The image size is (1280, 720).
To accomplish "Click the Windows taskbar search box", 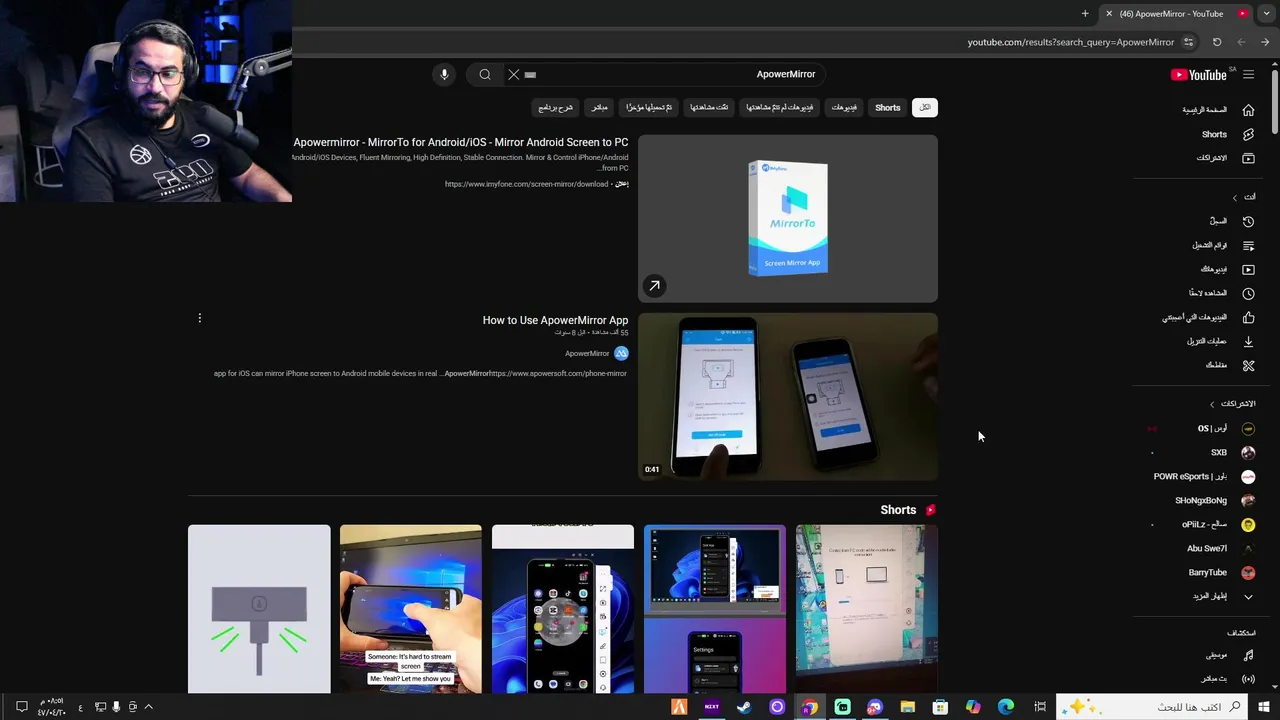I will coord(1154,707).
